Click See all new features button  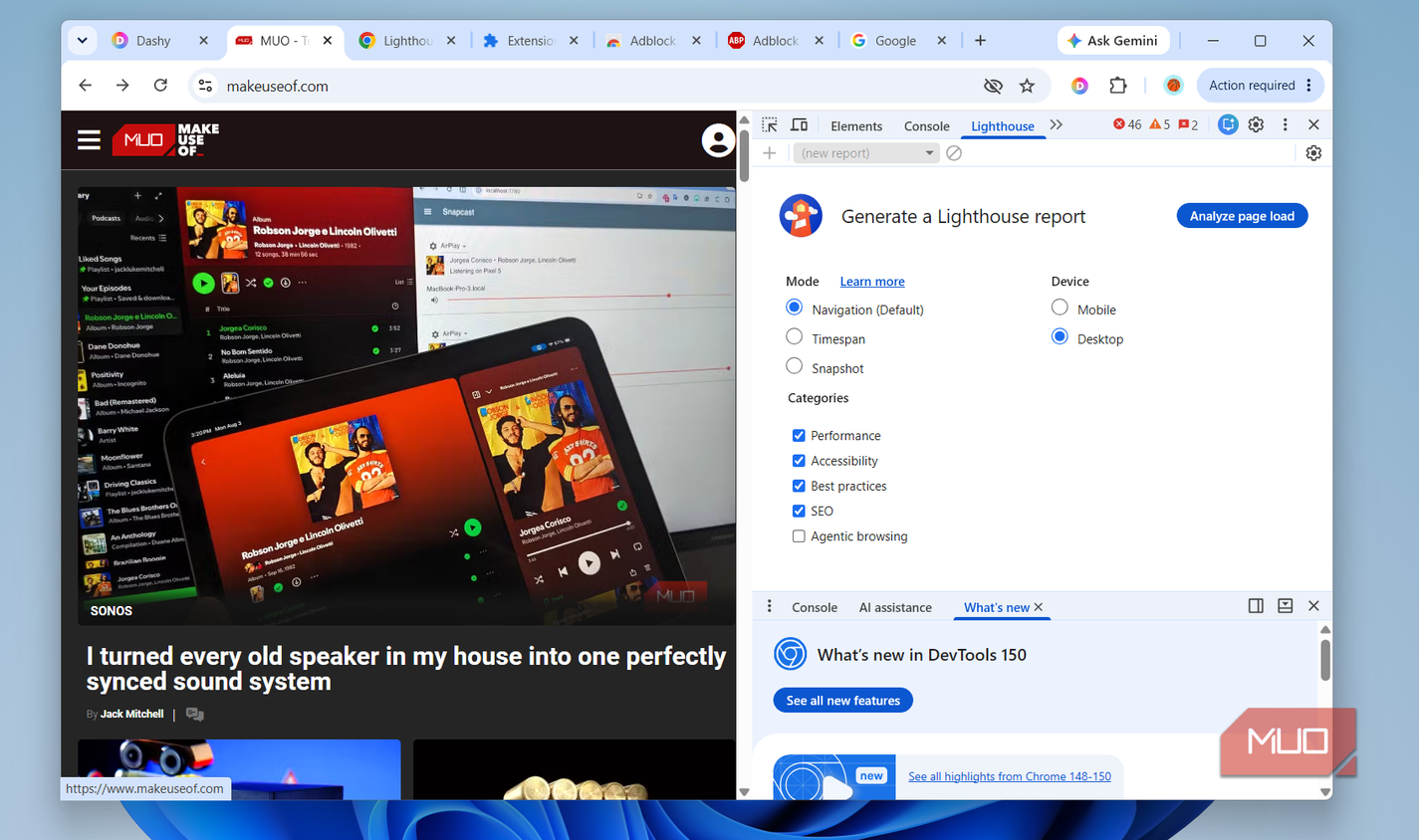click(x=842, y=701)
